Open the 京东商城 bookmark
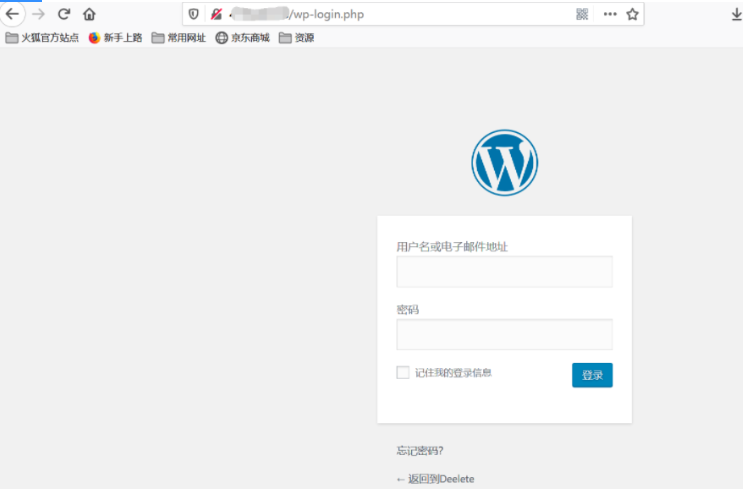The height and width of the screenshot is (489, 743). pyautogui.click(x=242, y=38)
